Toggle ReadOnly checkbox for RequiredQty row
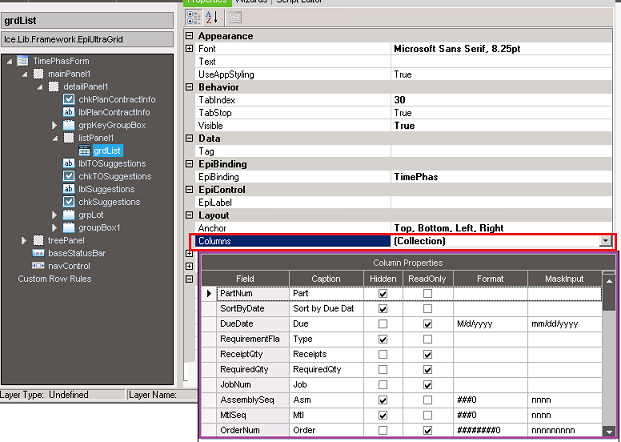 [427, 370]
